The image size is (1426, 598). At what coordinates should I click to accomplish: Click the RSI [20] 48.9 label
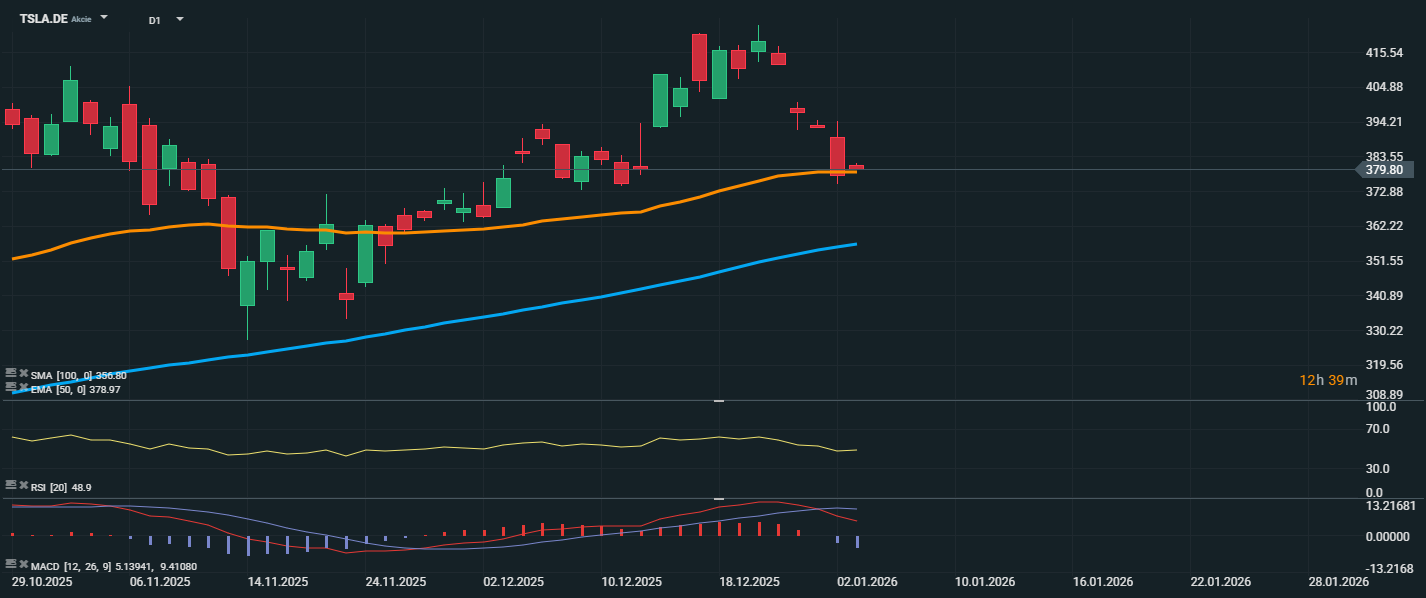[x=61, y=487]
